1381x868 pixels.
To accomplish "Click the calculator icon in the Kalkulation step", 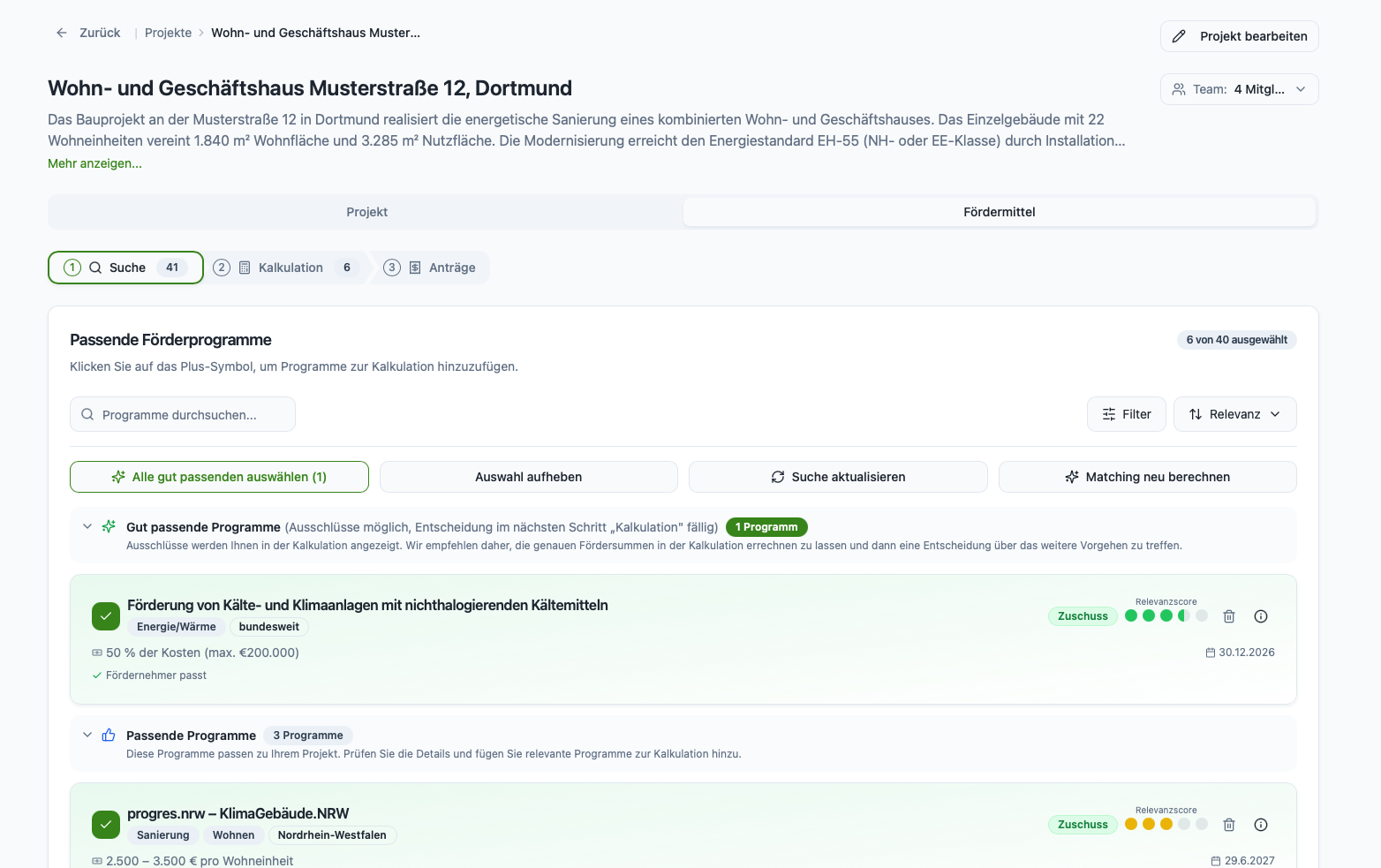I will pyautogui.click(x=245, y=268).
